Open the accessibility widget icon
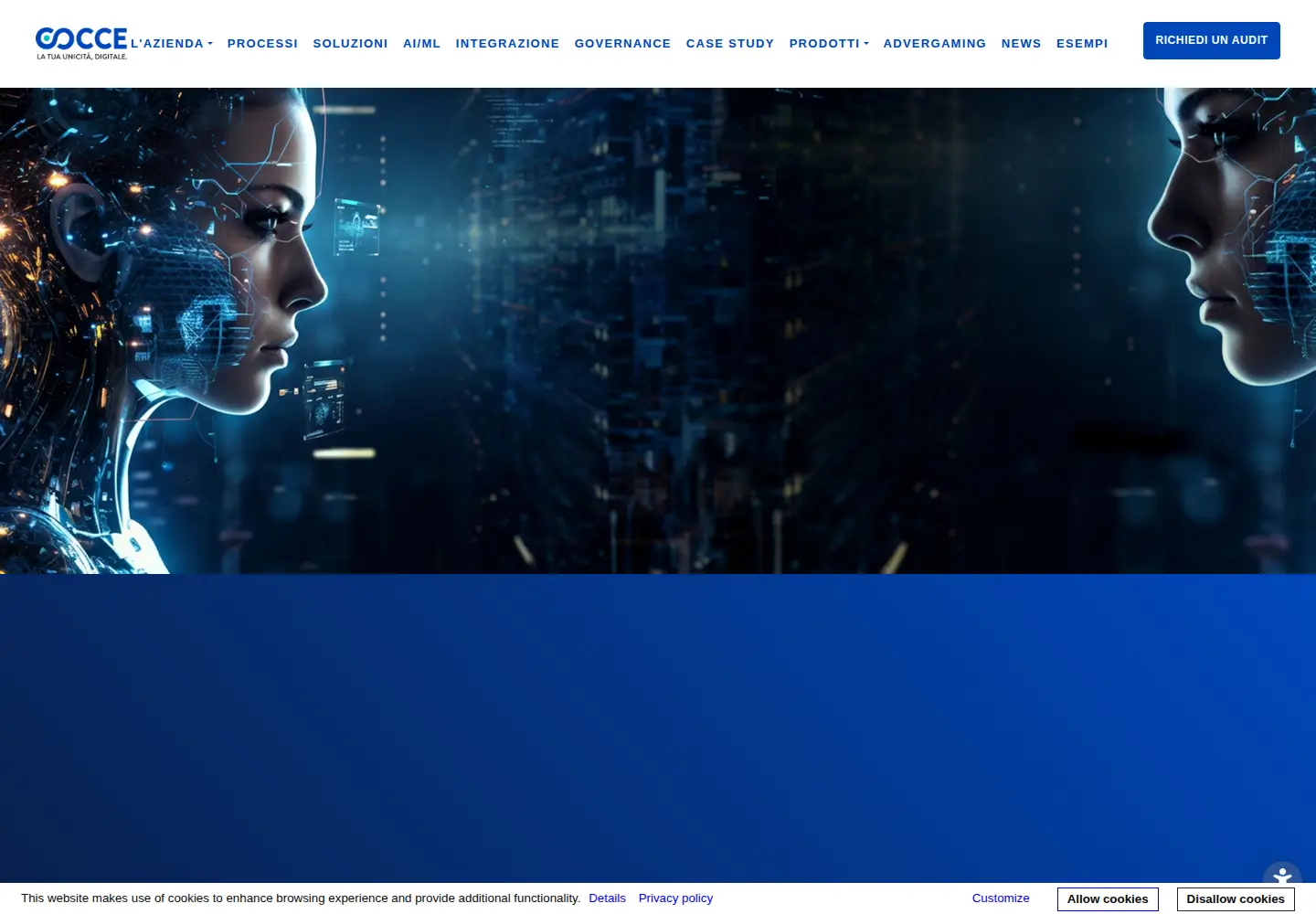The image size is (1316, 914). [x=1282, y=873]
